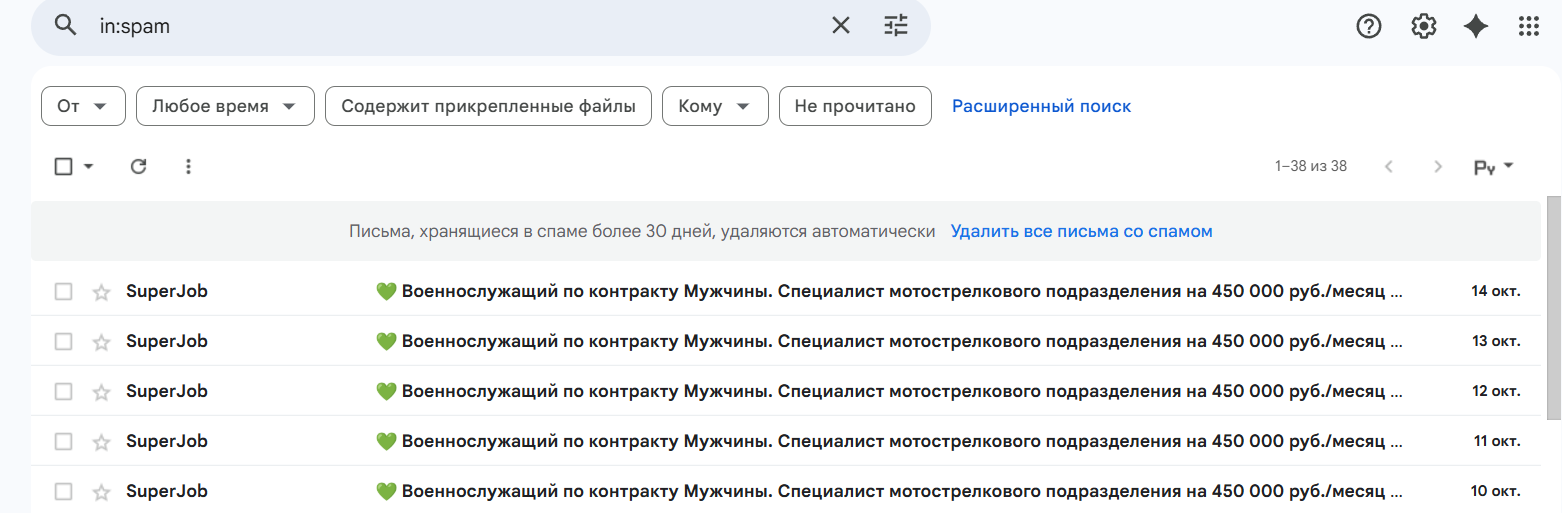Tick the checkbox for the 13 окт. email
Viewport: 1562px width, 513px height.
tap(63, 342)
